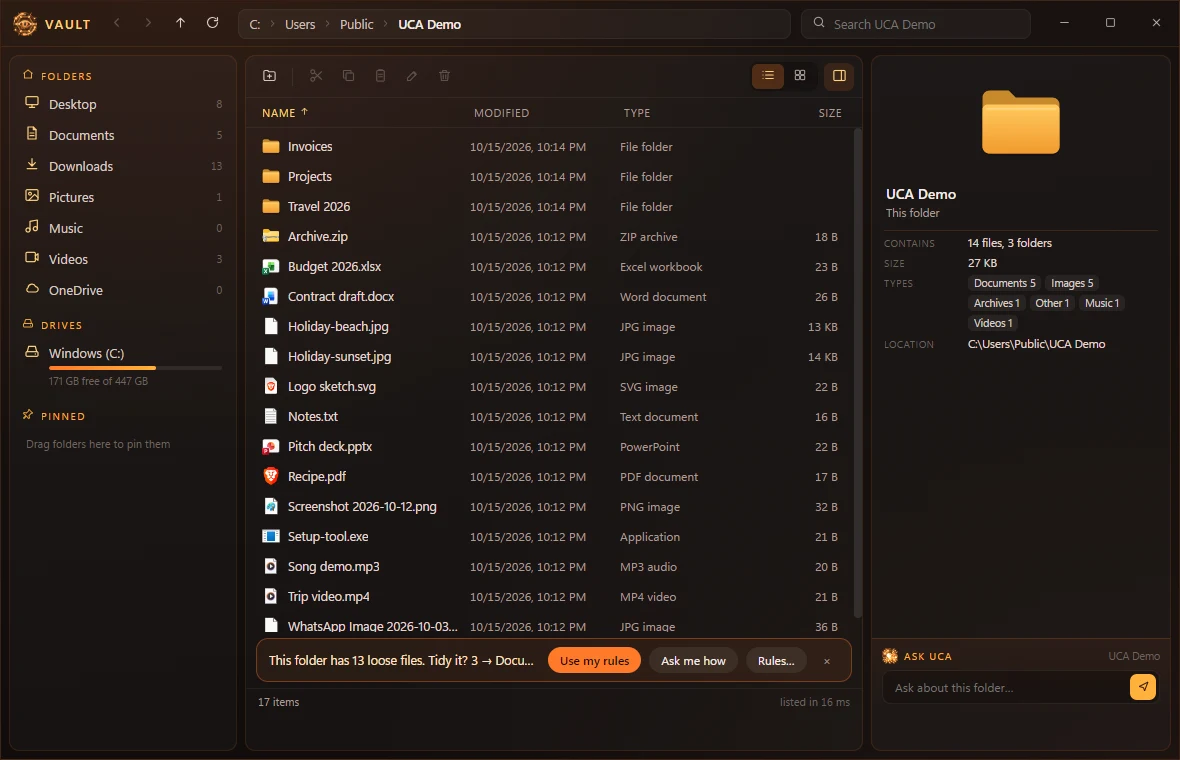Toggle the details preview pane
Screen dimensions: 1180x760
point(839,75)
